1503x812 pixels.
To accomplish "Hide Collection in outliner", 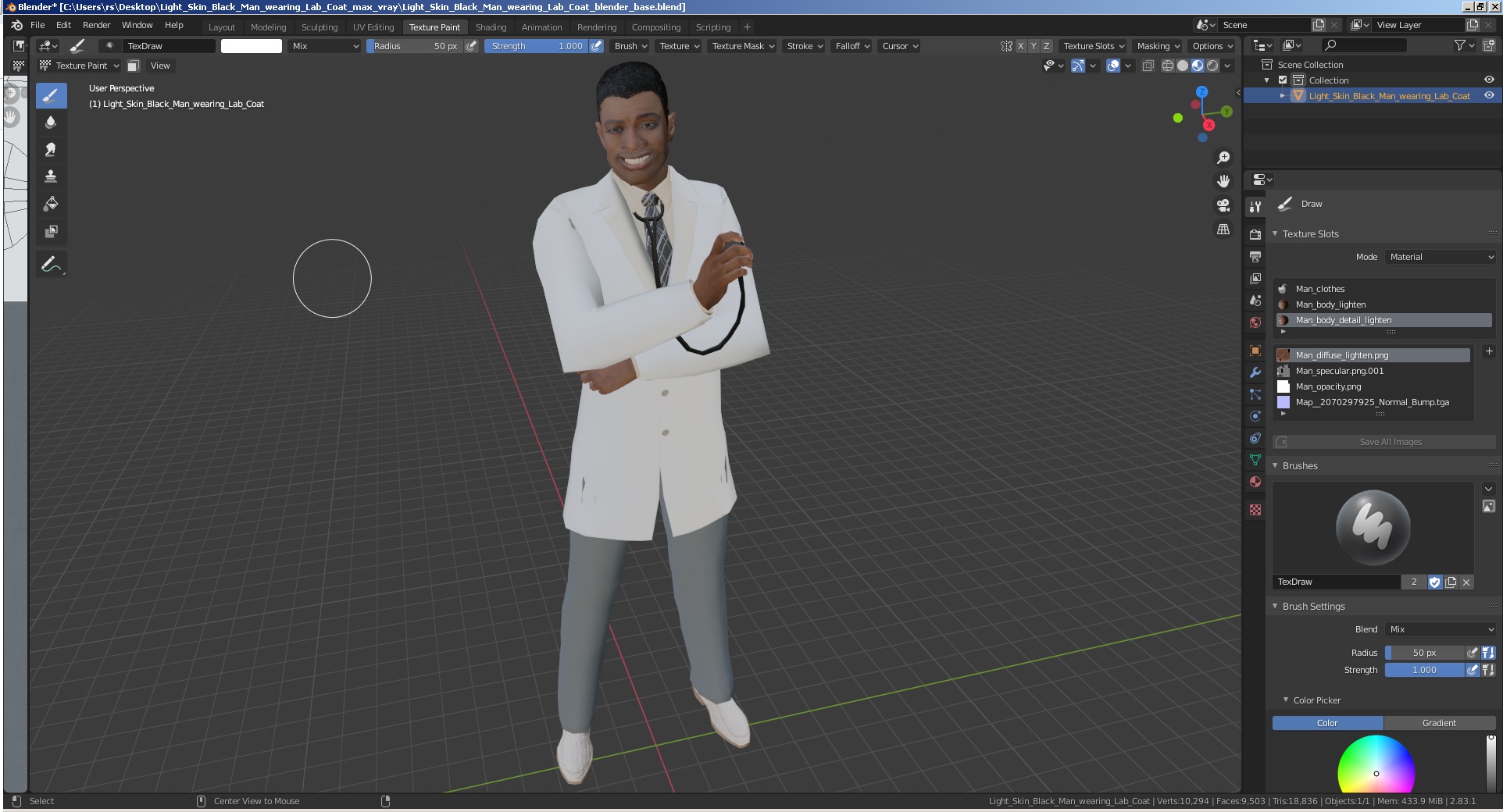I will click(x=1489, y=80).
